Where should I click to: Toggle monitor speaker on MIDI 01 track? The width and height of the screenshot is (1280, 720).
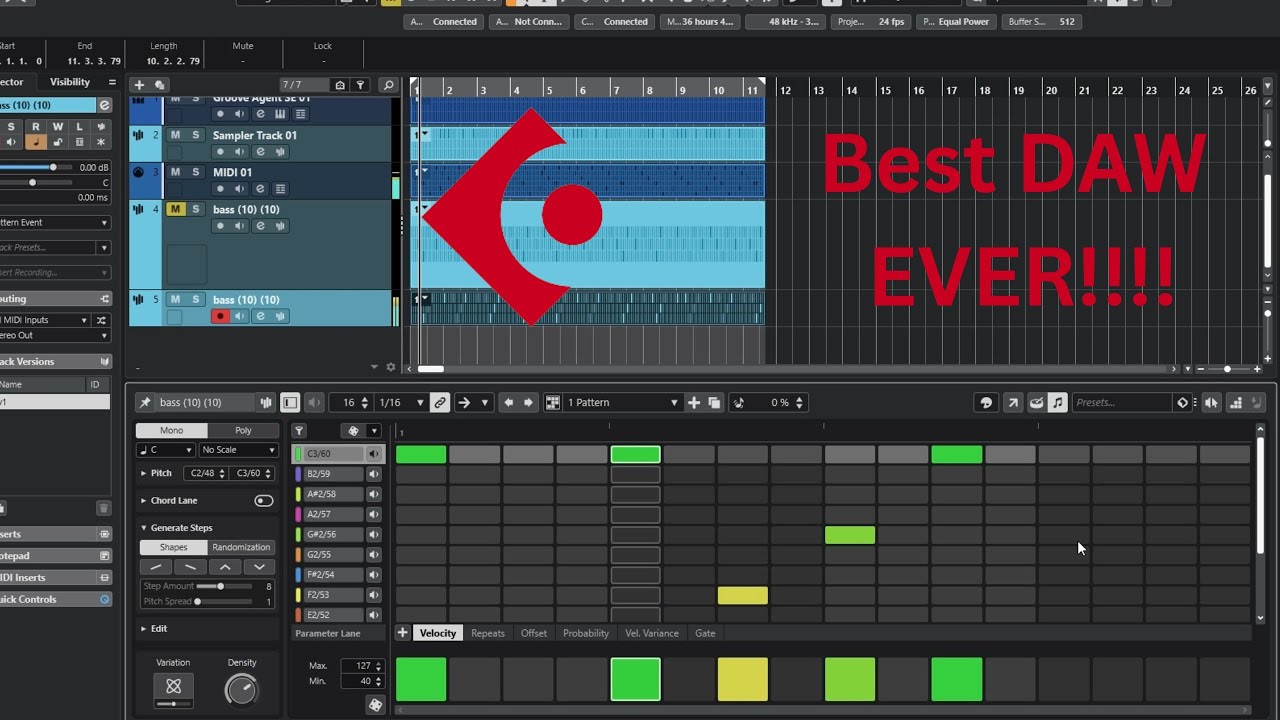point(239,189)
